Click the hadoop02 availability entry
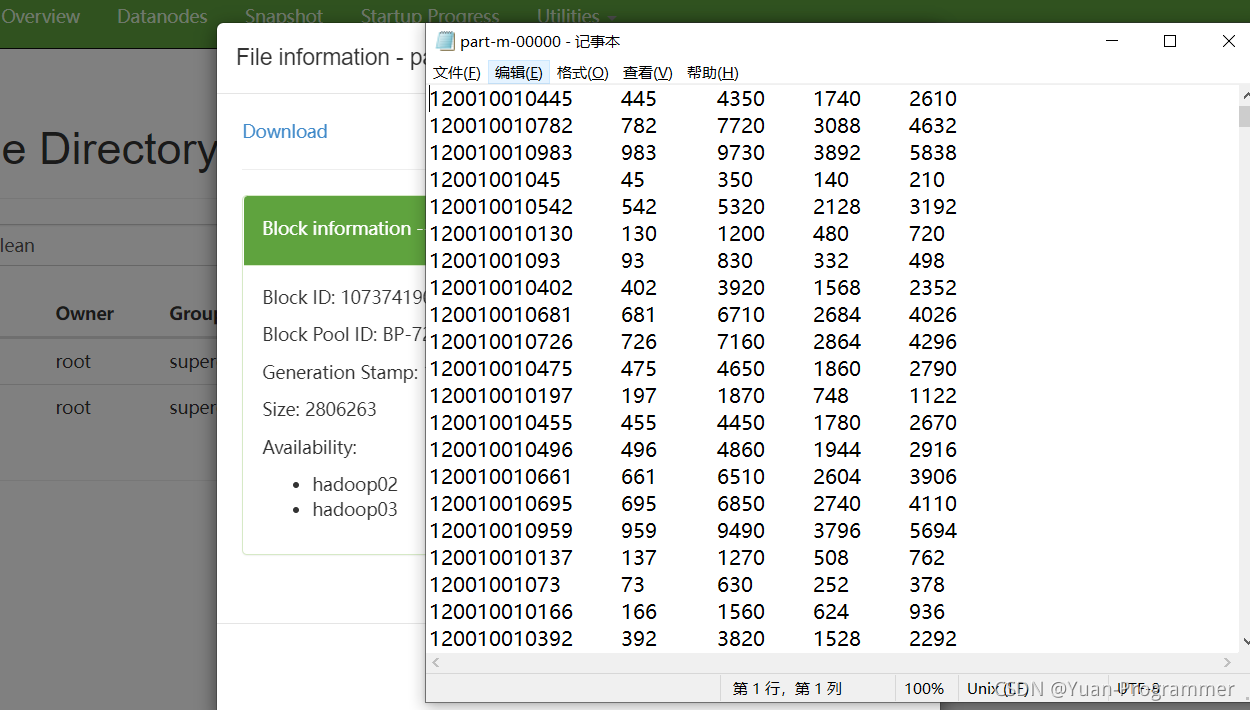 [x=355, y=484]
